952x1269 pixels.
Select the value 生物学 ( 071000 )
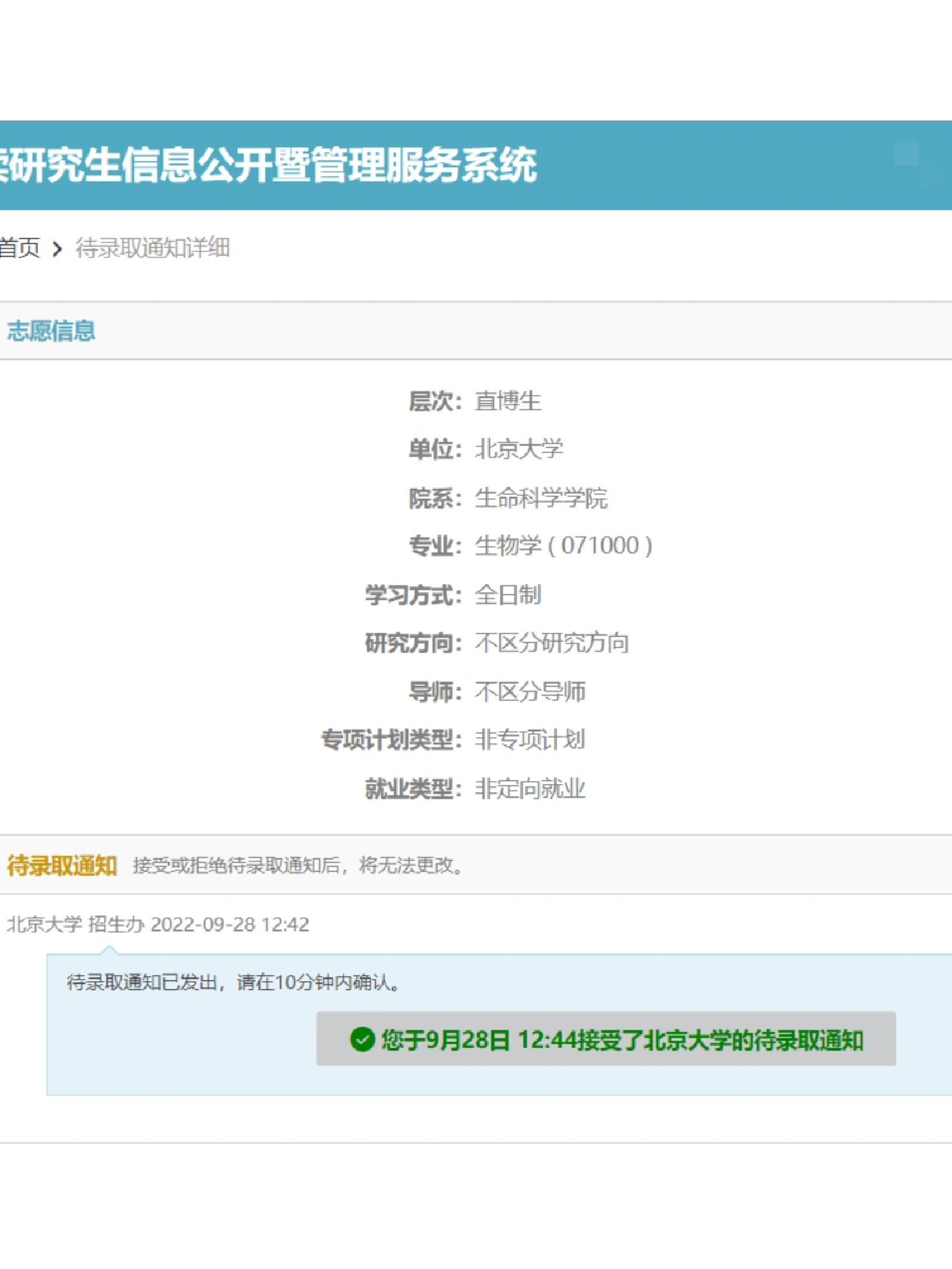tap(564, 546)
